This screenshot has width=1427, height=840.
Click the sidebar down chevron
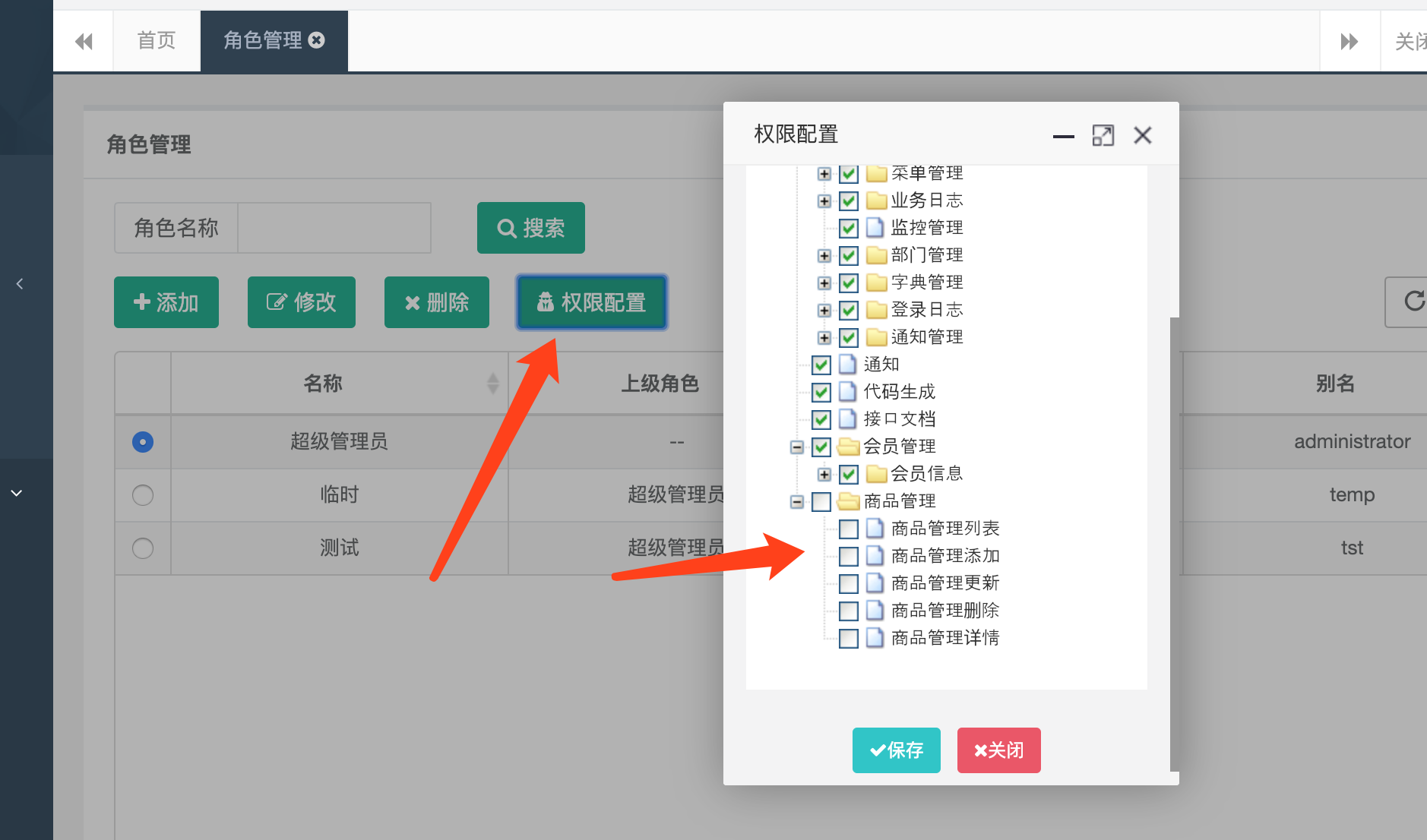coord(17,493)
